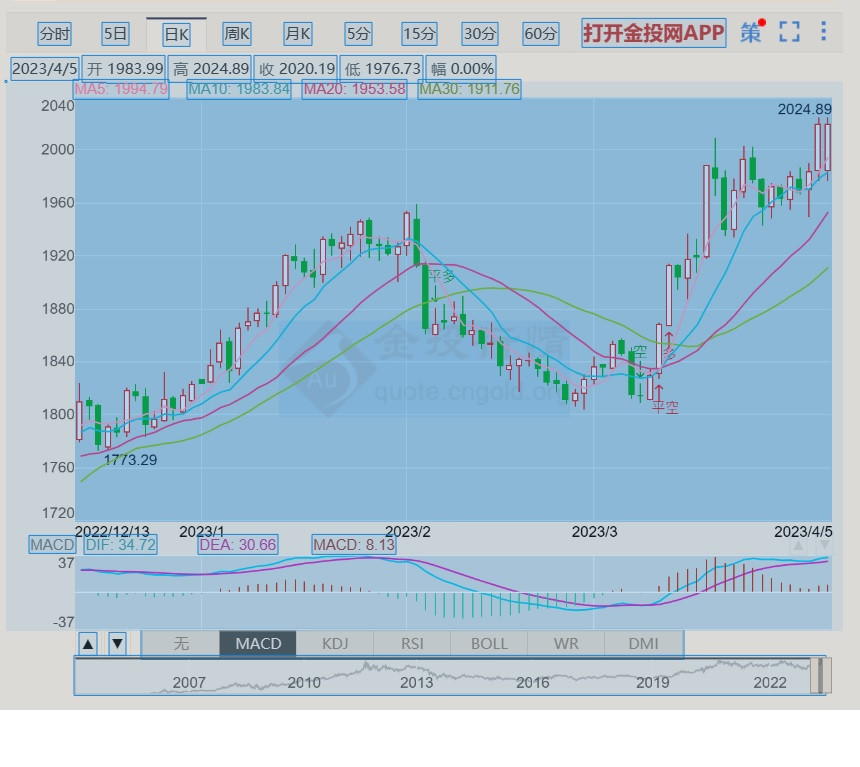Select the 无 (no indicator) option
This screenshot has width=860, height=767.
coord(181,643)
